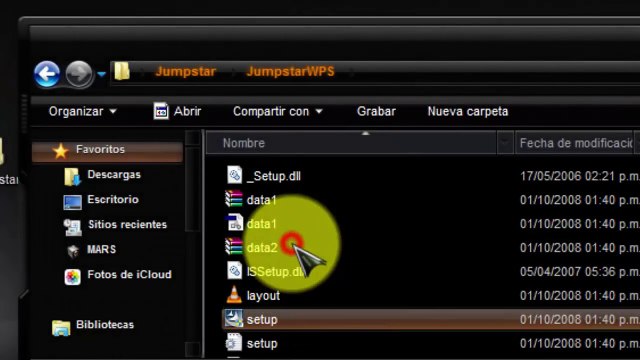
Task: Click the Favoritos star icon
Action: pyautogui.click(x=60, y=151)
